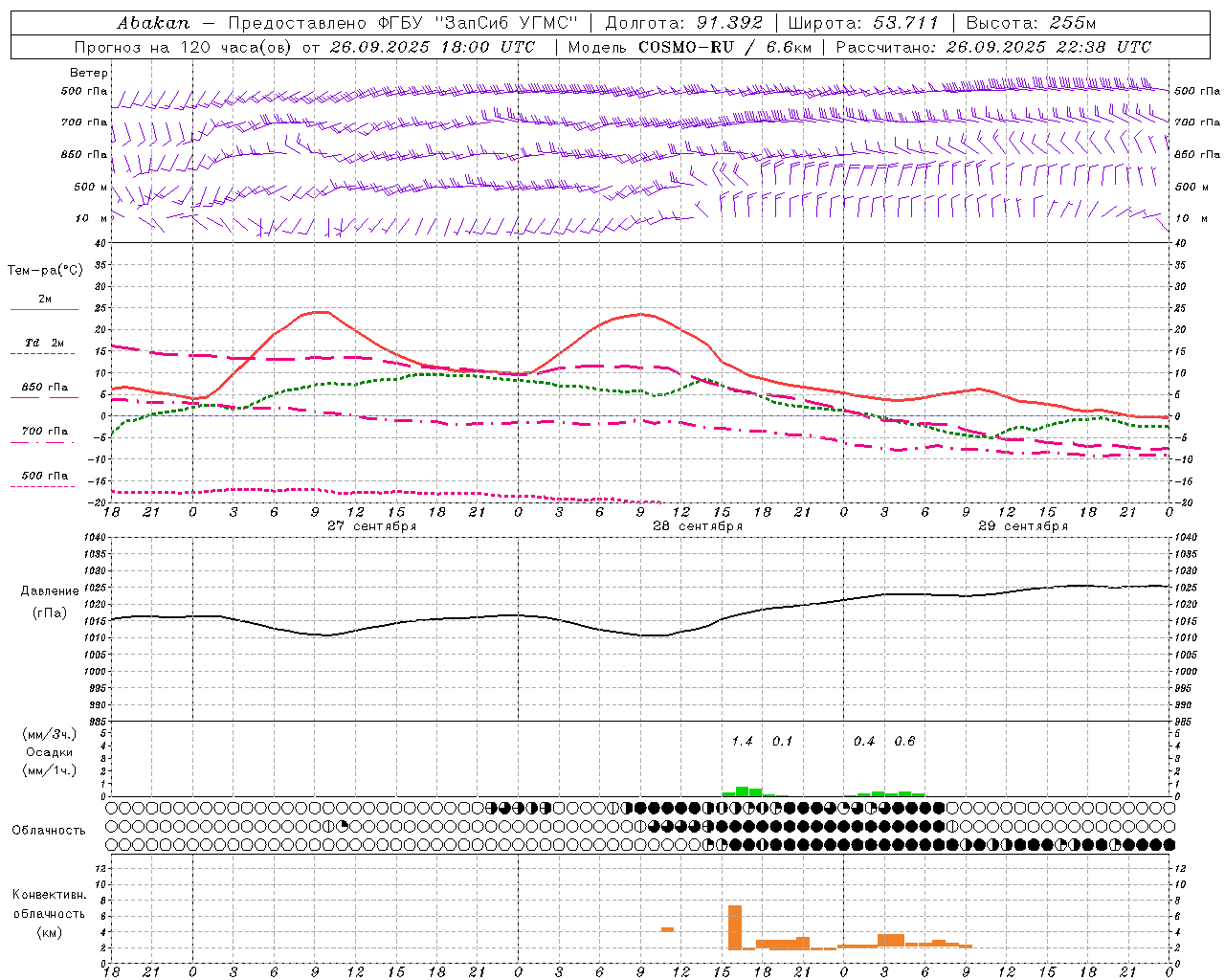
Task: Select the "28 сентября" date label
Action: click(x=698, y=526)
